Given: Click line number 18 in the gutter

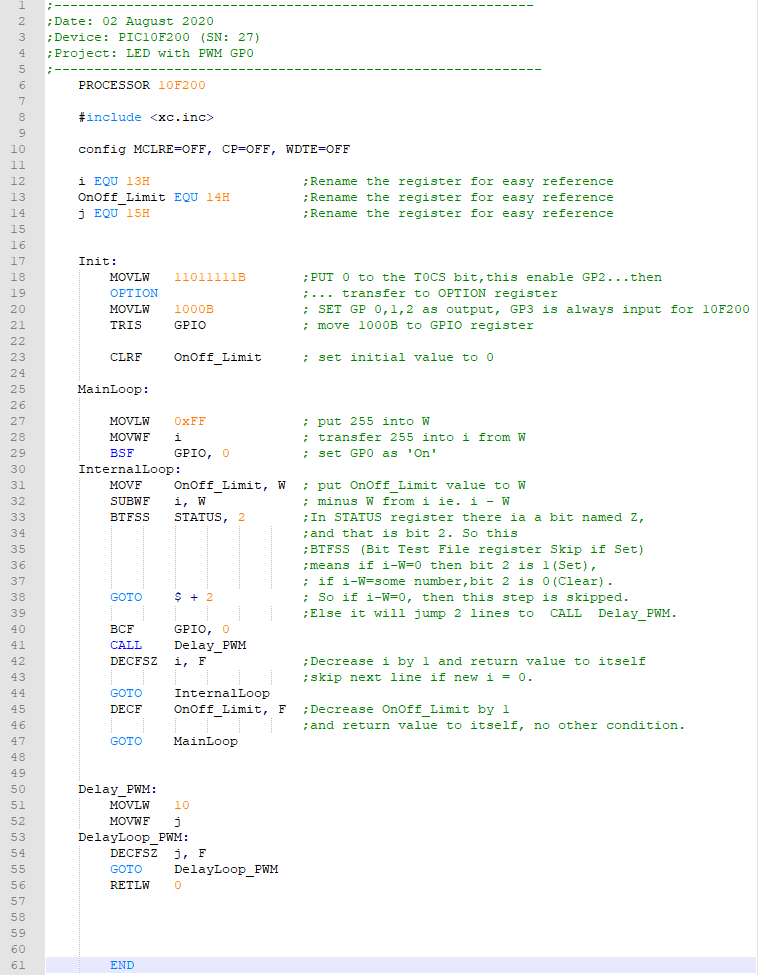Looking at the screenshot, I should point(19,277).
